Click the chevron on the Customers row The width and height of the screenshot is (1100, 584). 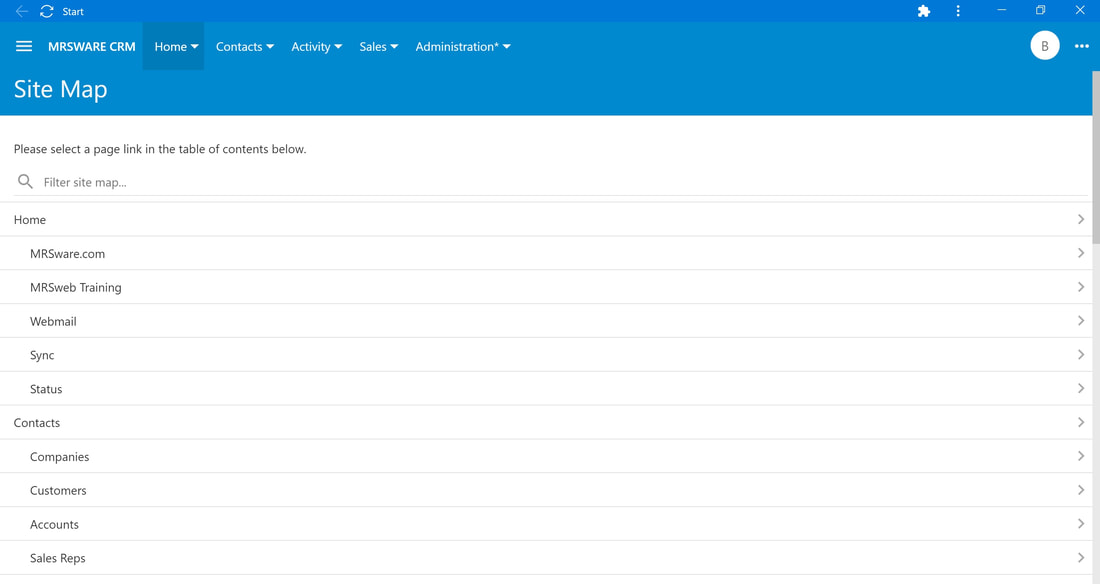[x=1080, y=489]
